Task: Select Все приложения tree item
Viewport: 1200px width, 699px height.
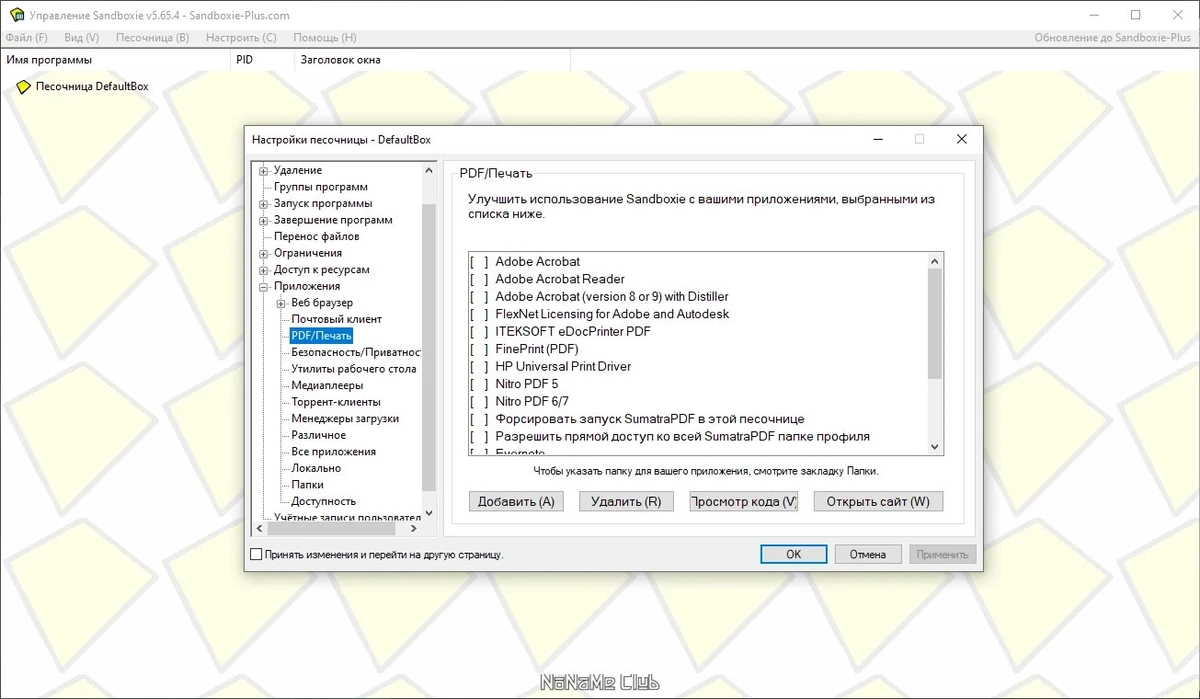Action: pyautogui.click(x=334, y=452)
